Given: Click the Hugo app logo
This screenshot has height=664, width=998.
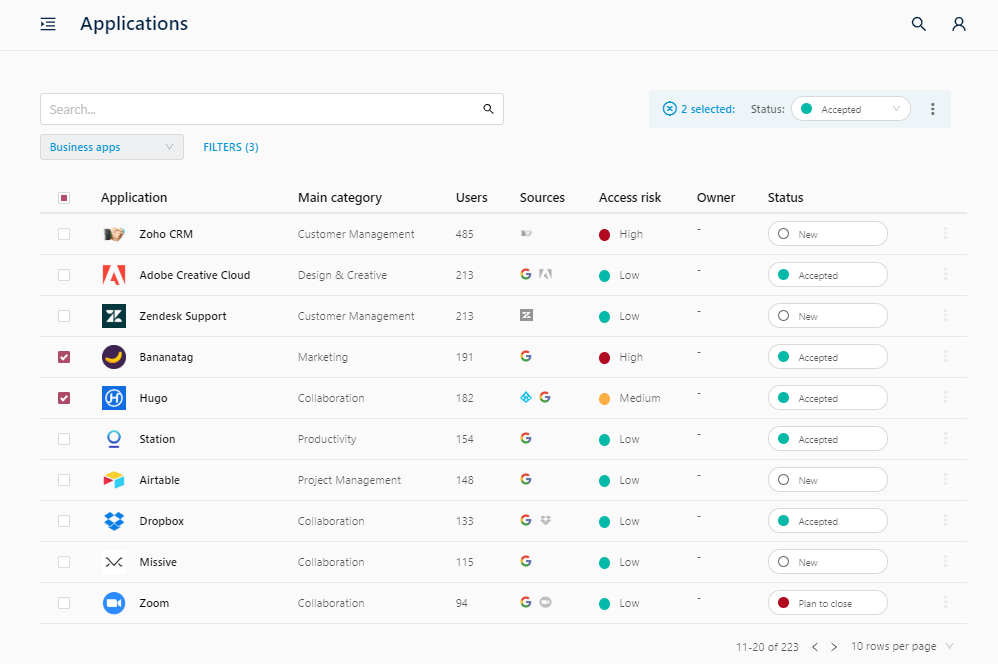Looking at the screenshot, I should 114,398.
